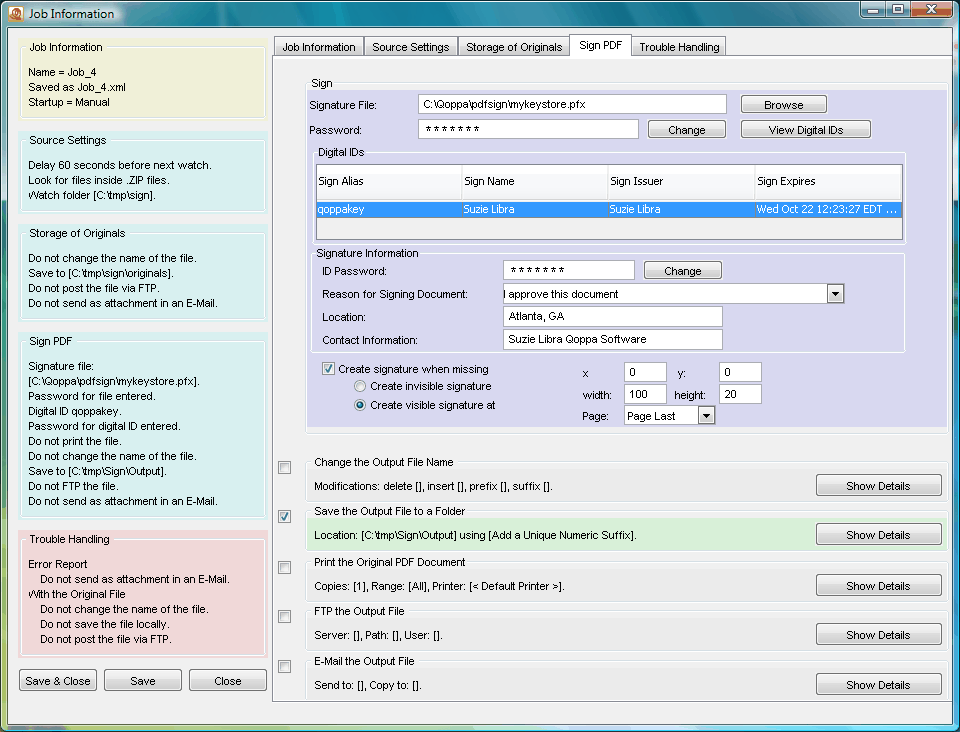
Task: Click View Digital IDs
Action: click(x=805, y=128)
